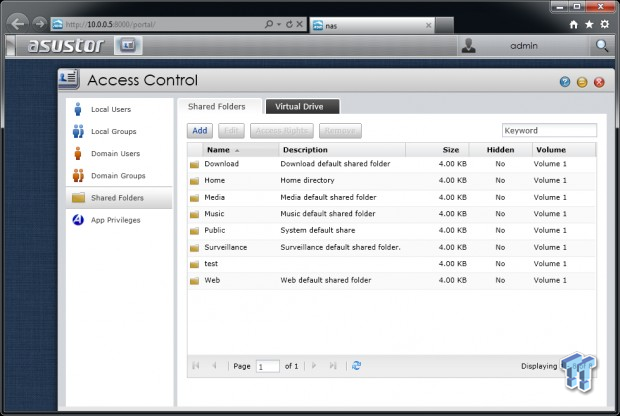Click the admin user silhouette icon
620x416 pixels.
(469, 45)
